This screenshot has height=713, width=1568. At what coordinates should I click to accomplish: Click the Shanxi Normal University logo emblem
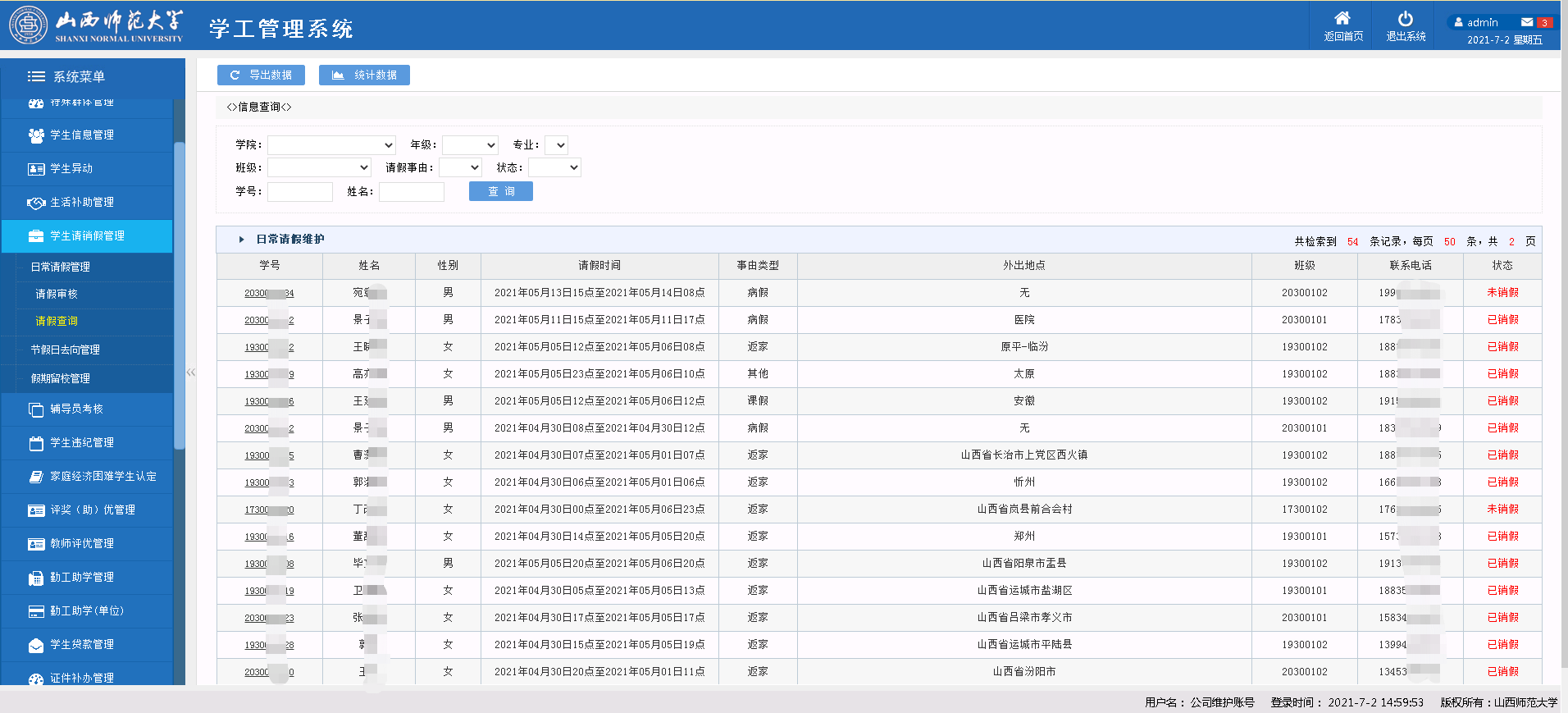tap(29, 25)
